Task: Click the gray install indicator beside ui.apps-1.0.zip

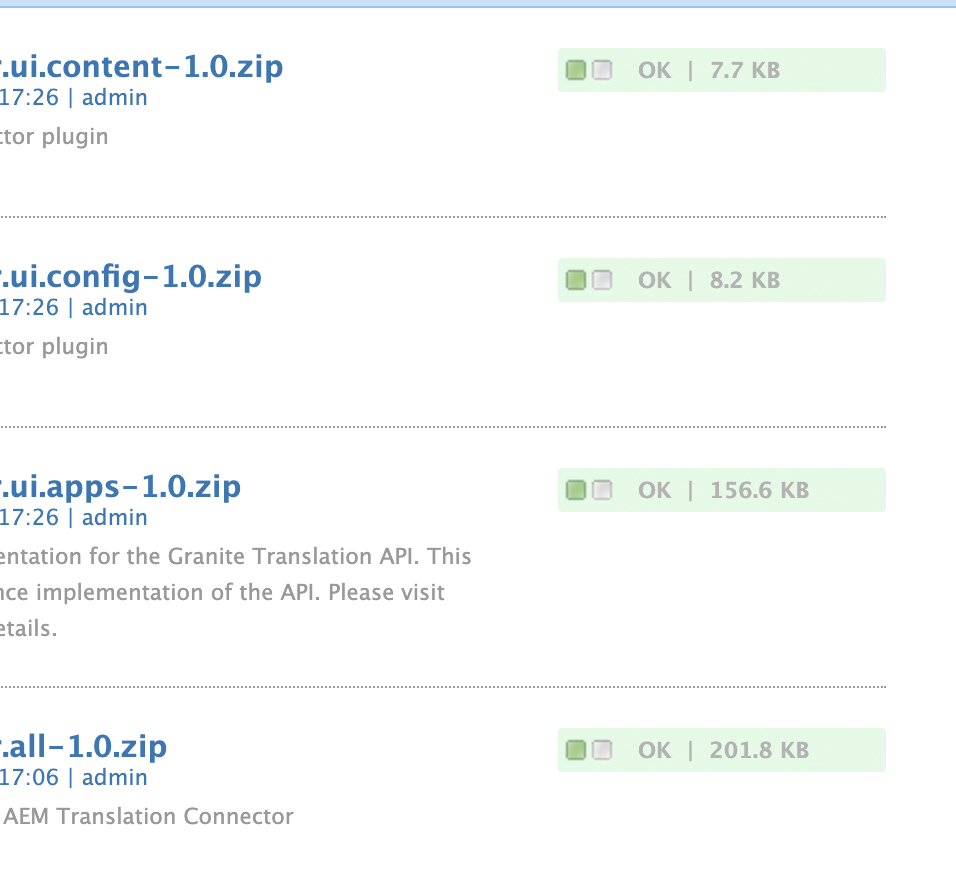Action: click(602, 490)
